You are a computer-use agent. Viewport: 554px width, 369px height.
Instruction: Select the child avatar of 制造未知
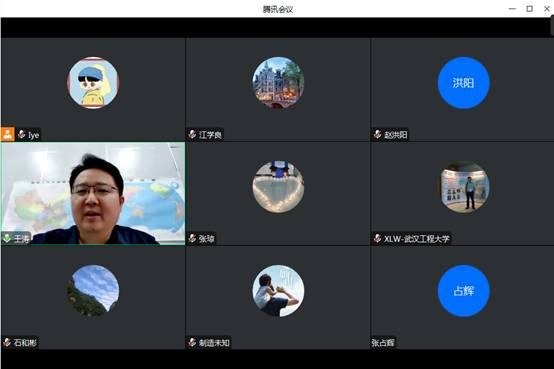click(278, 291)
